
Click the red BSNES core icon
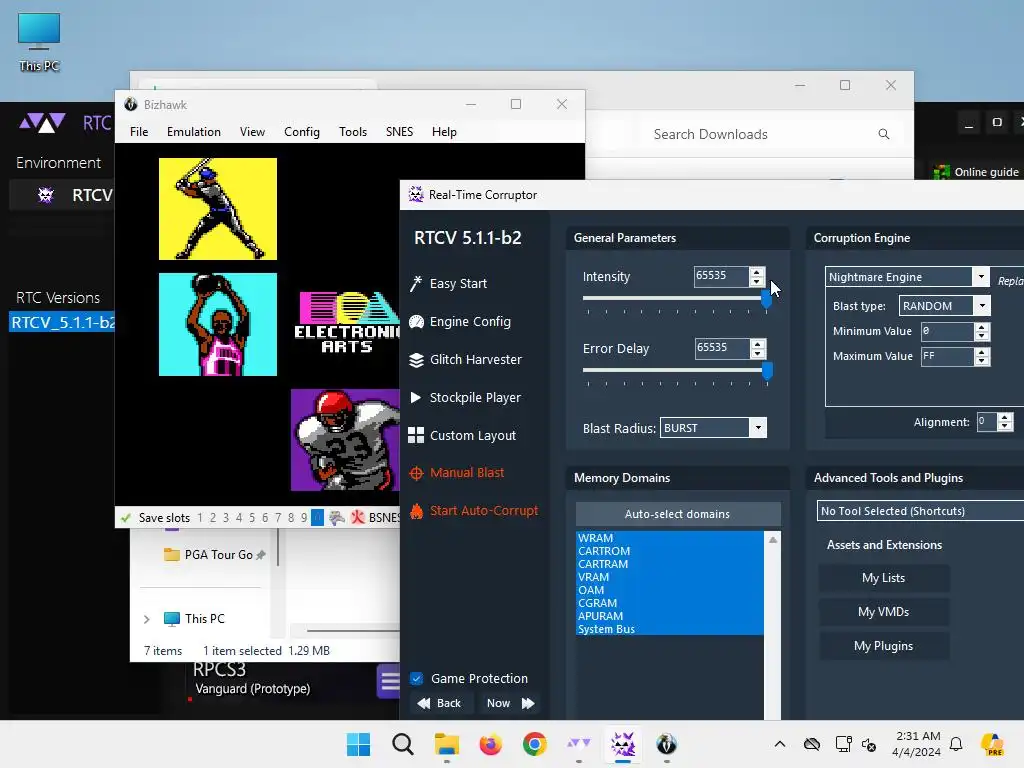[x=357, y=518]
